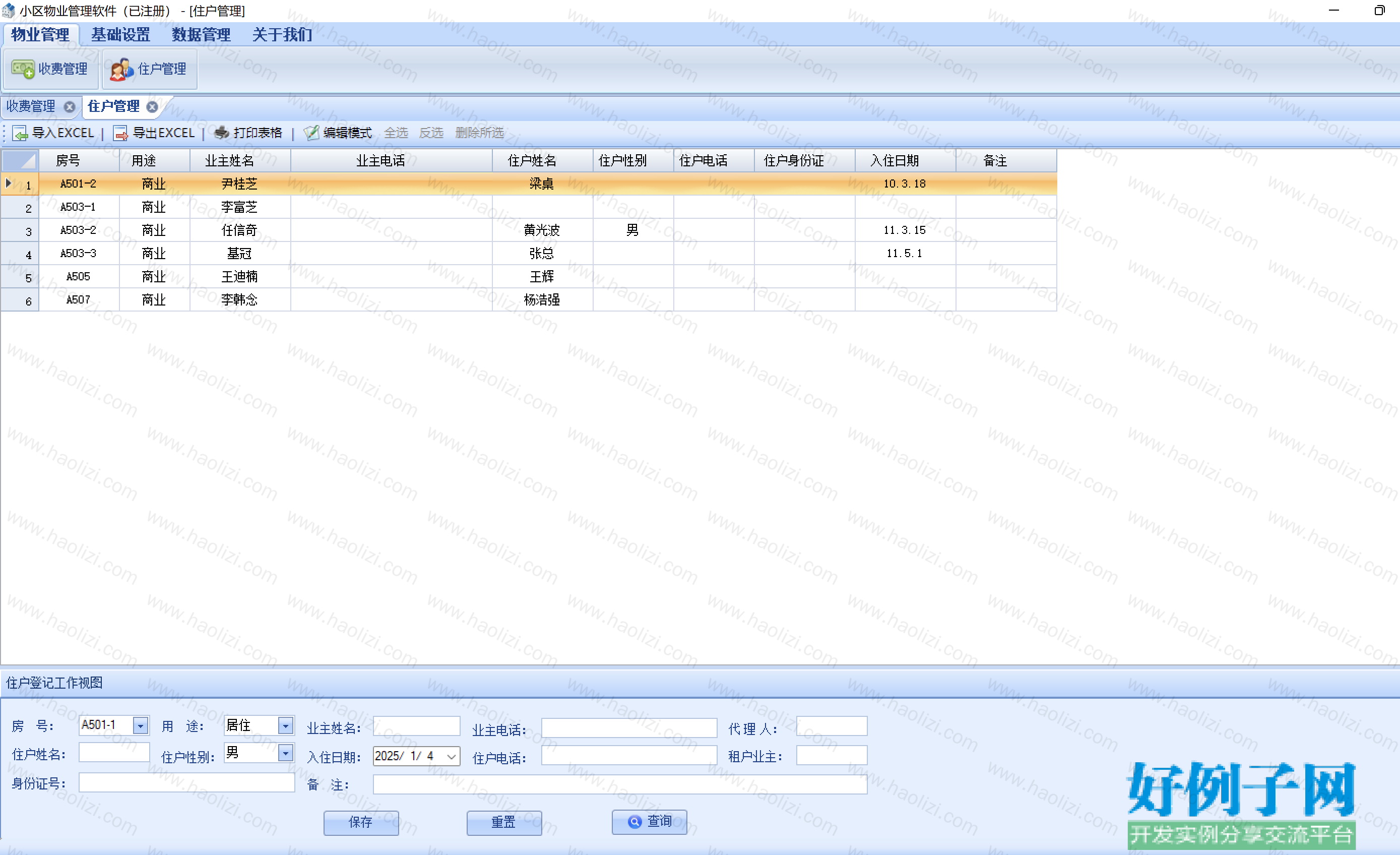Screen dimensions: 1400x855
Task: Click the magnifier icon on 查询 button
Action: 634,822
